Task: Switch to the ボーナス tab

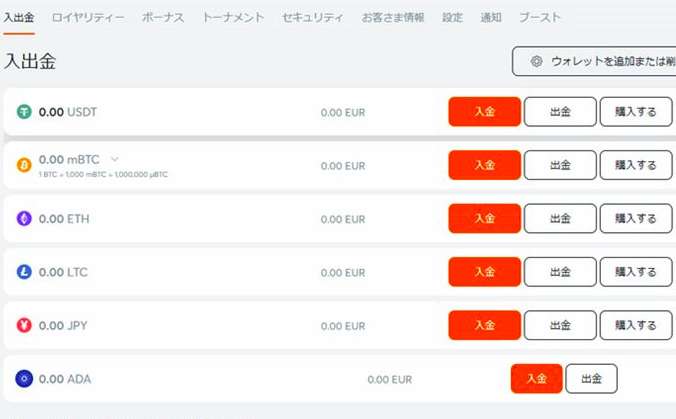Action: point(163,18)
